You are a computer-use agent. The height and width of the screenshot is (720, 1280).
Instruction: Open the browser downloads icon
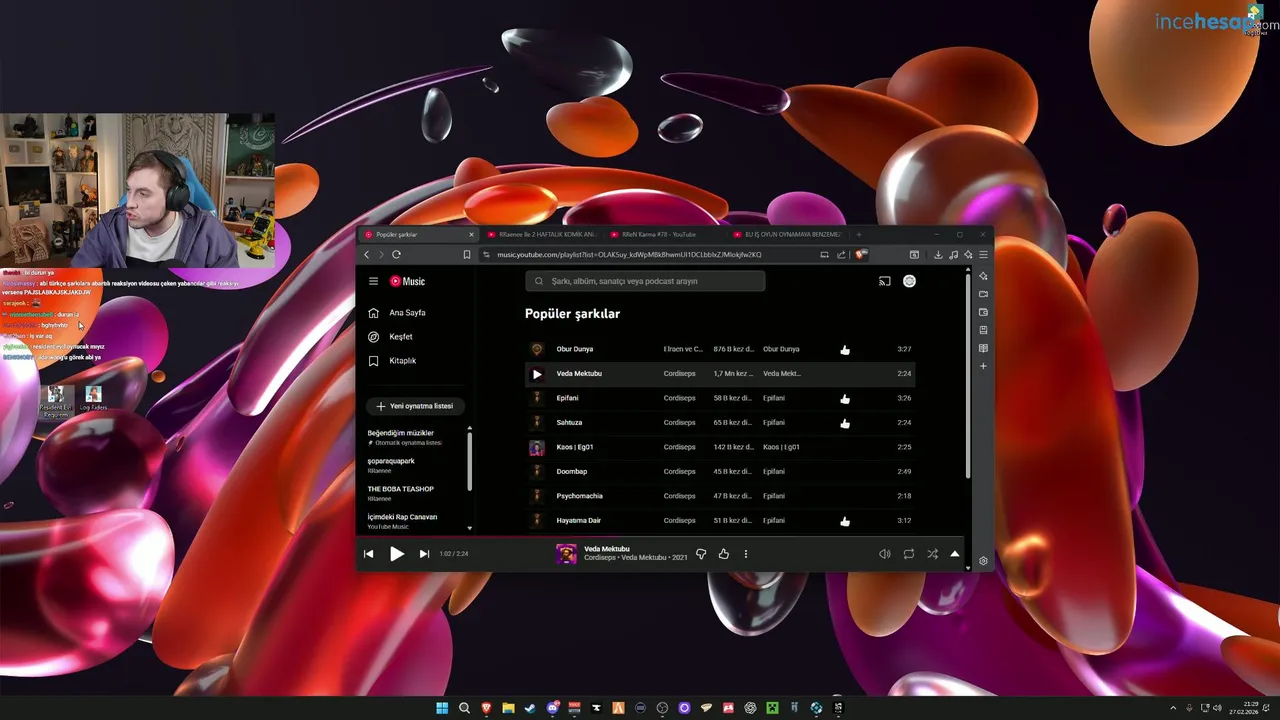point(938,255)
